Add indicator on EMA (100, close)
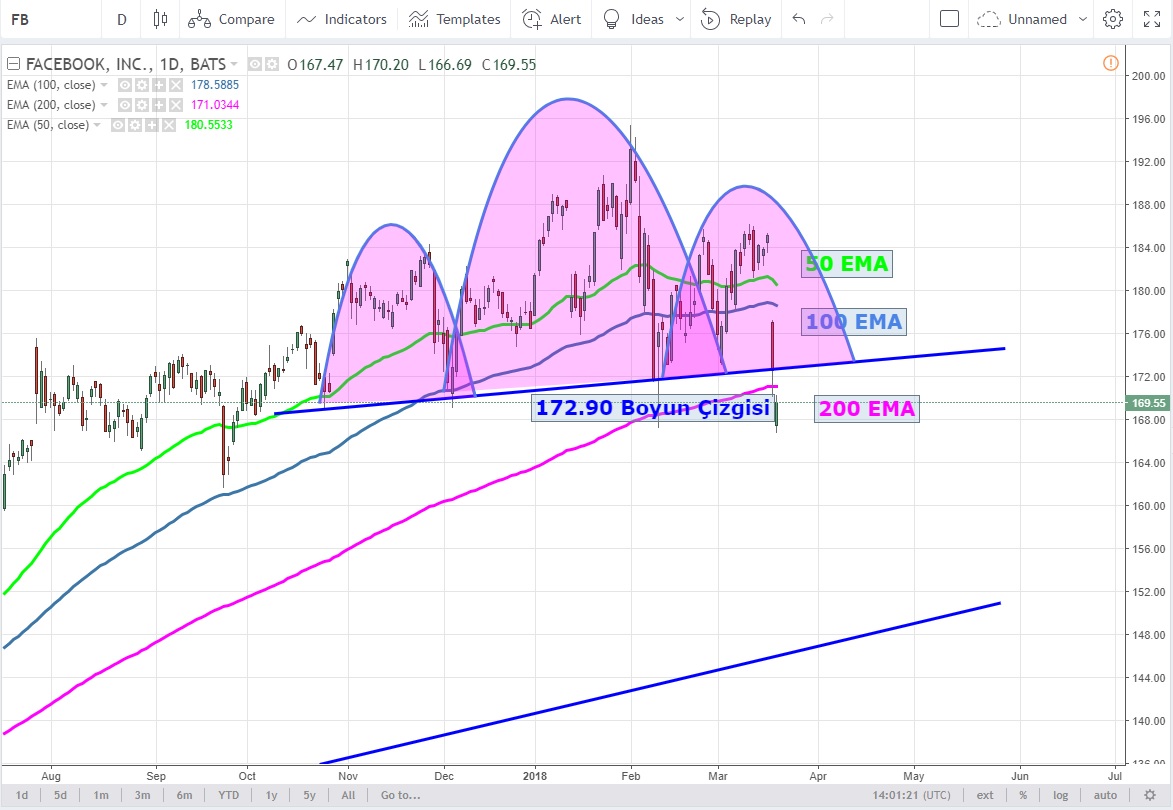Viewport: 1173px width, 810px height. click(x=159, y=85)
